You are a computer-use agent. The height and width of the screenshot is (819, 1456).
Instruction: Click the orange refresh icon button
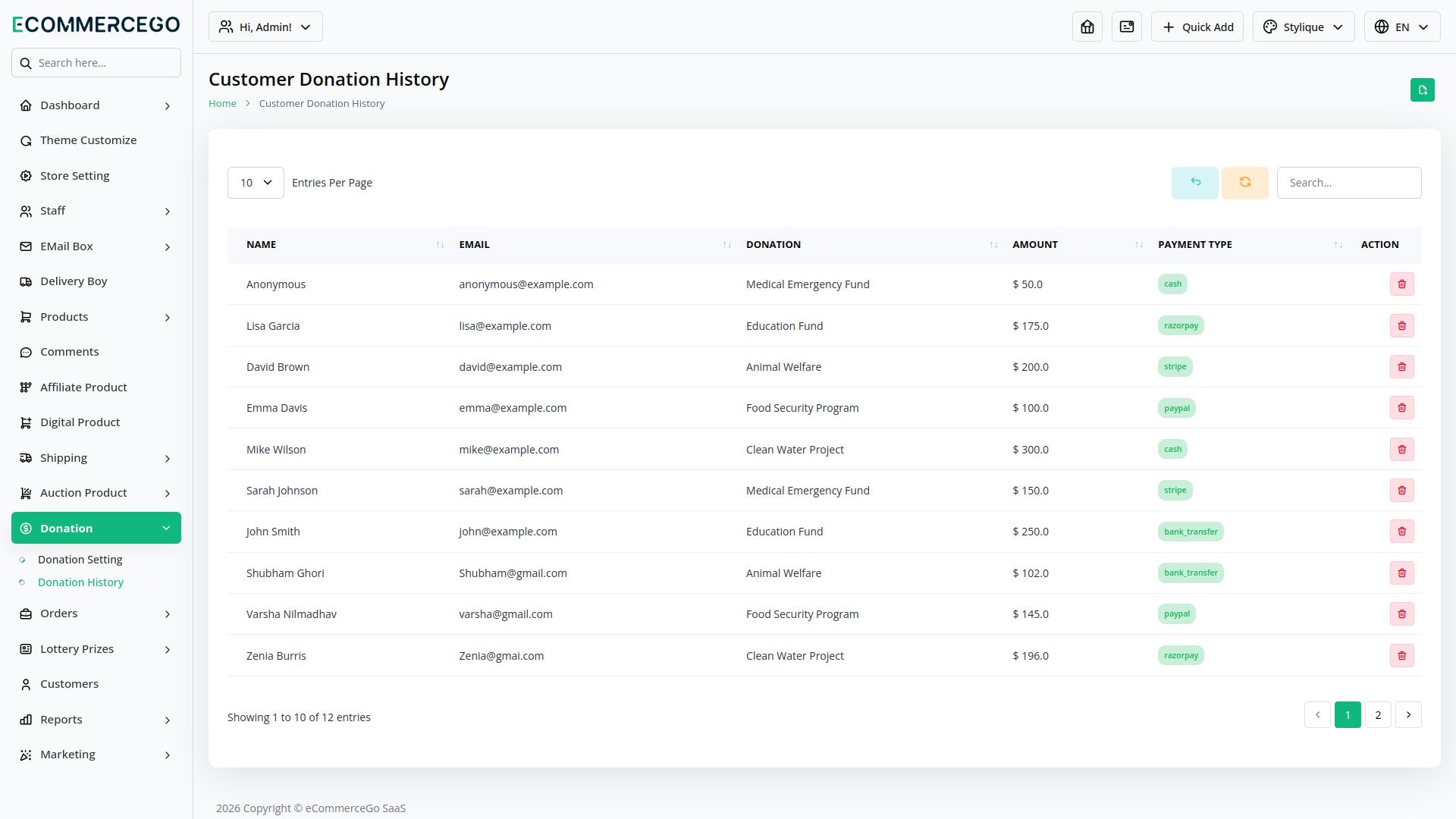click(1245, 183)
